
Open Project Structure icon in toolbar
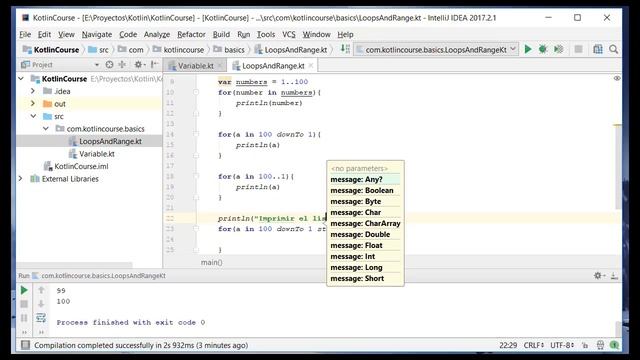pyautogui.click(x=598, y=49)
